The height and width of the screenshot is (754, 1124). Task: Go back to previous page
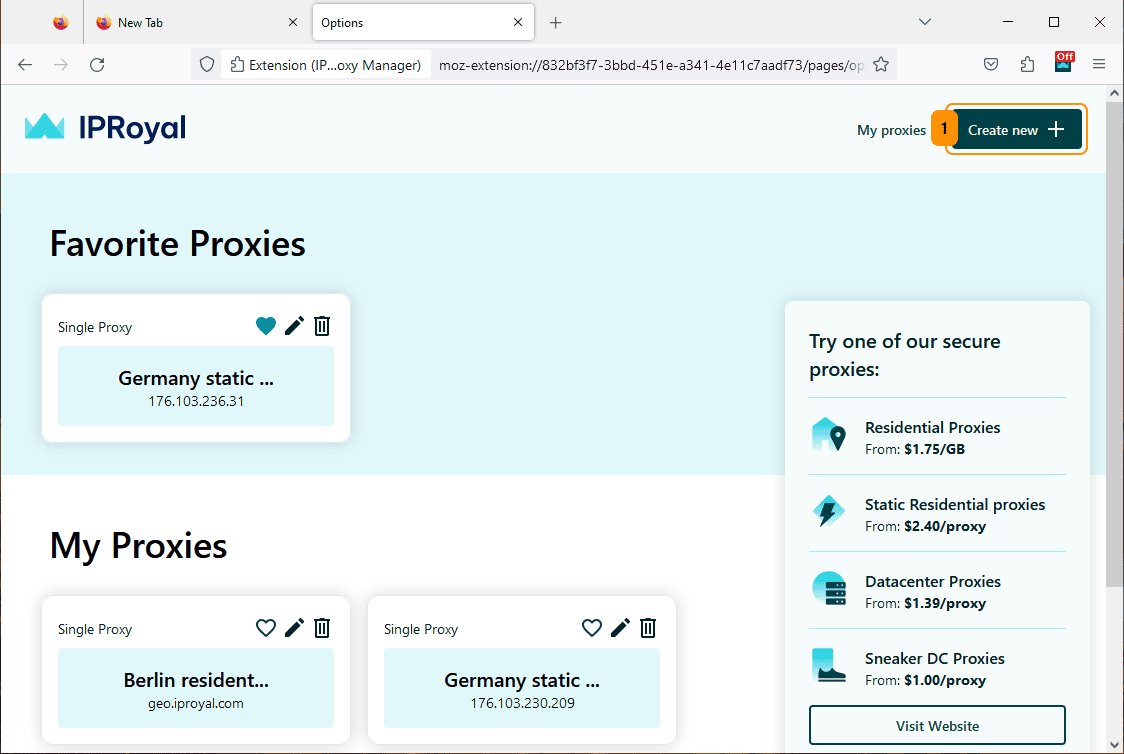[25, 65]
